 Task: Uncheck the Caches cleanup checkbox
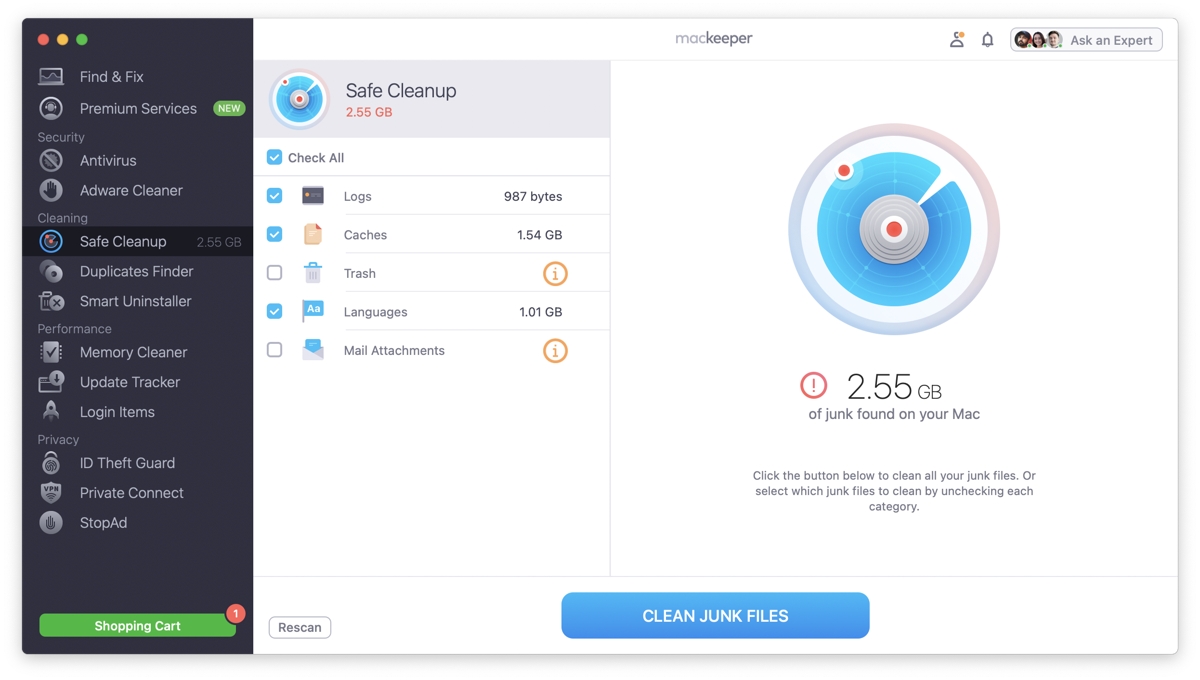[274, 234]
